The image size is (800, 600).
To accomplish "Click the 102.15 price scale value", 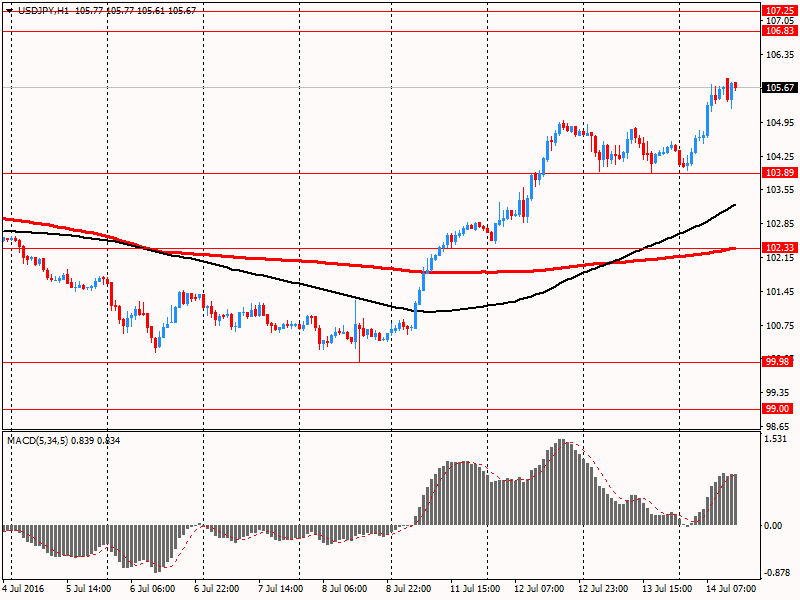I will (x=780, y=258).
